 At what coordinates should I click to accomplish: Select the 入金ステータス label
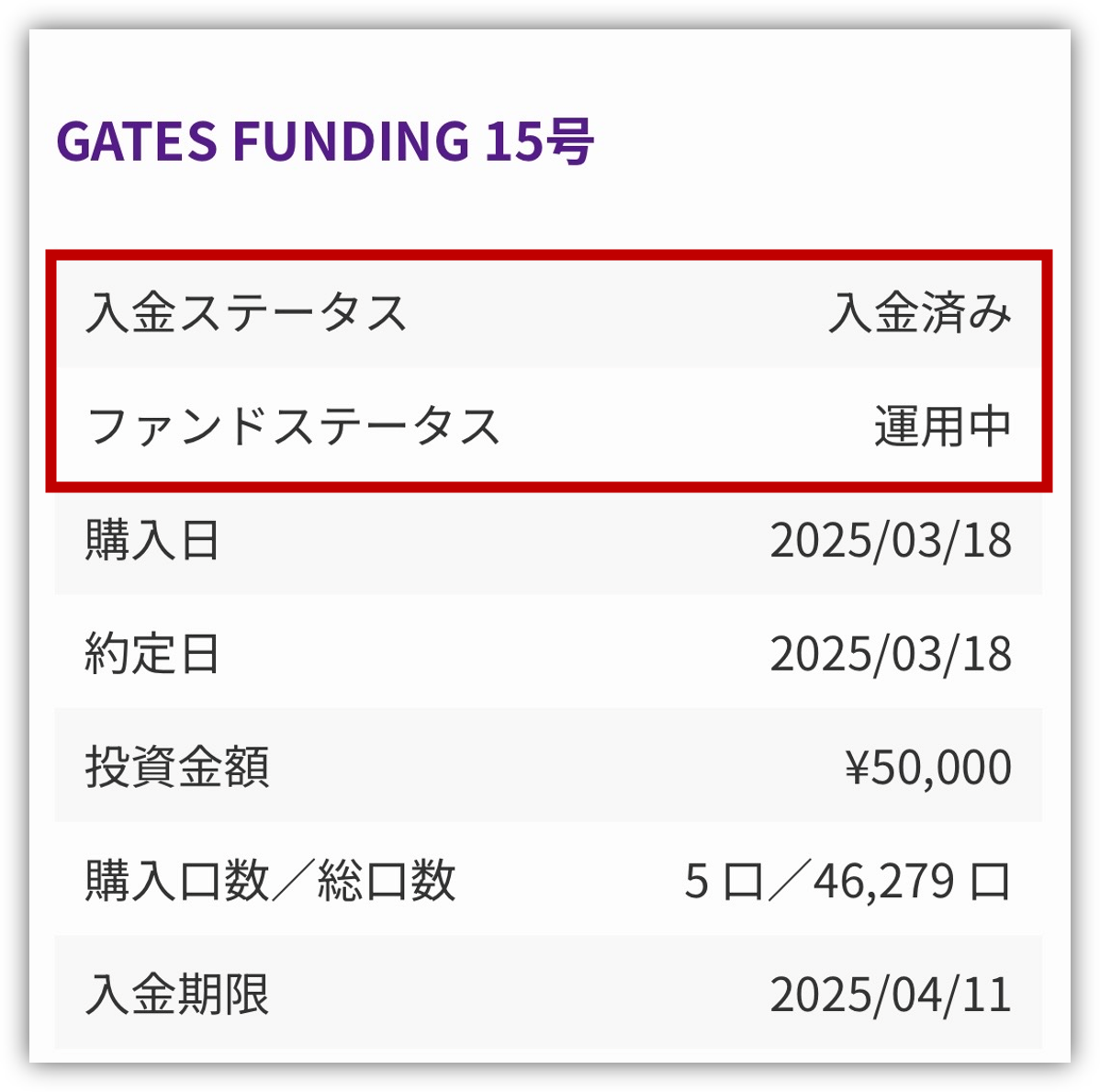(x=245, y=312)
